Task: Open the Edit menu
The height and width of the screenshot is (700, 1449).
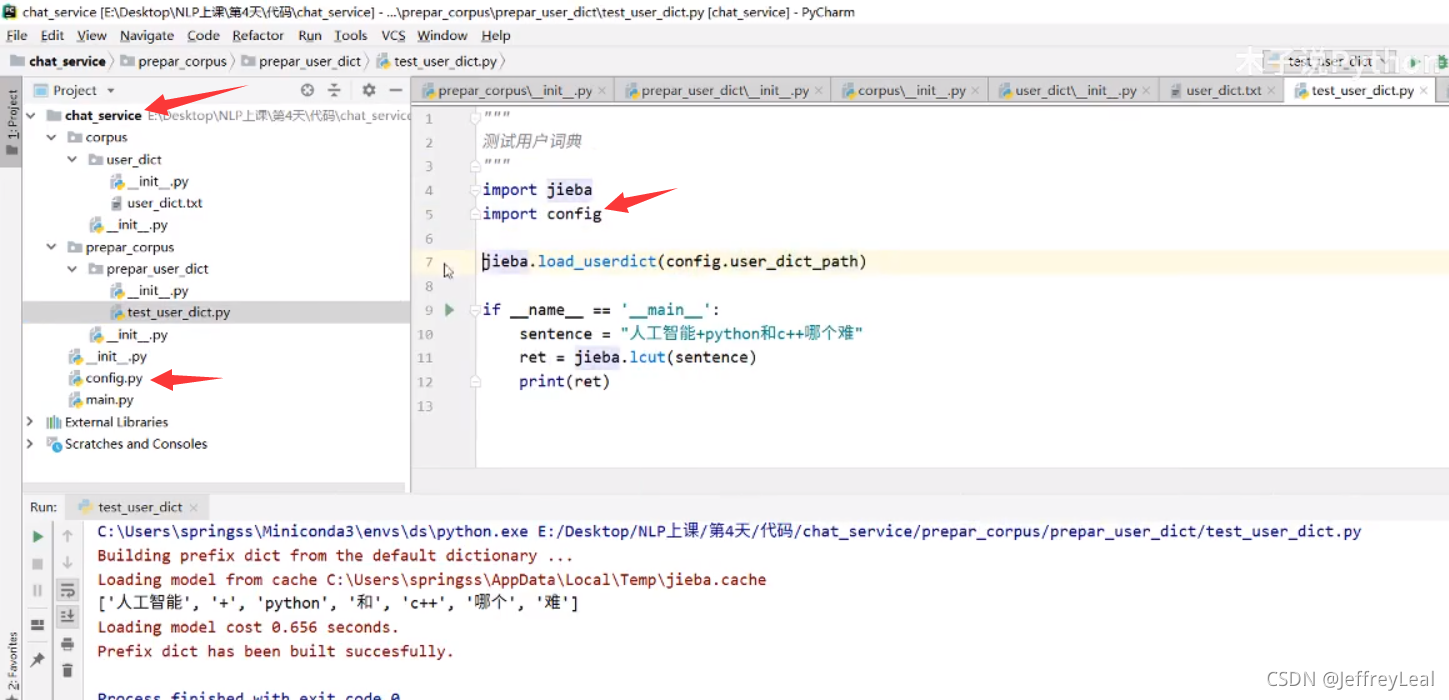Action: (52, 35)
